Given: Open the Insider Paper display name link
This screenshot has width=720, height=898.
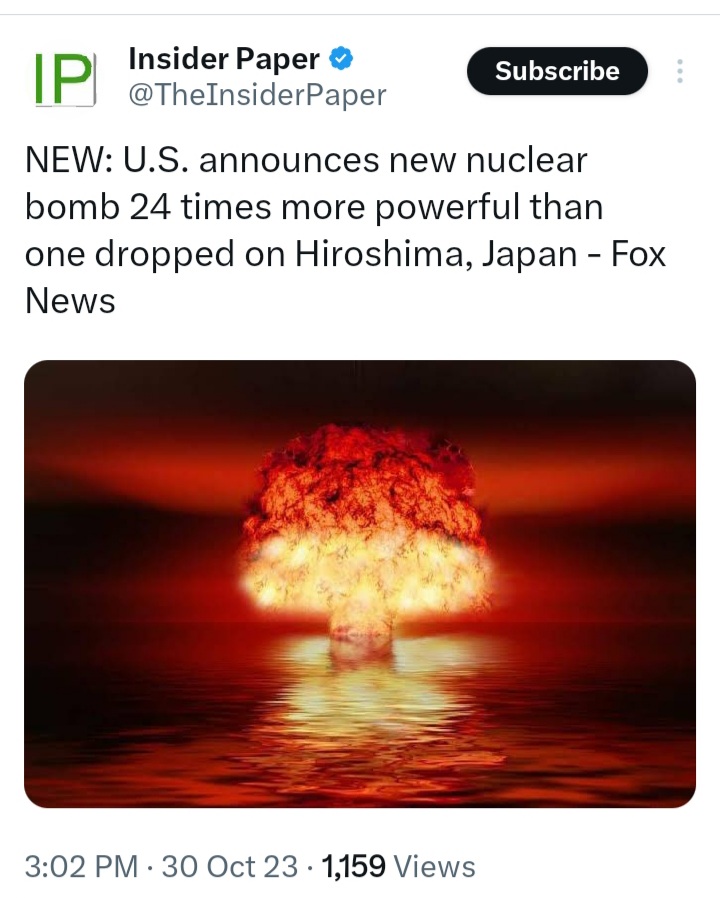Looking at the screenshot, I should (224, 58).
